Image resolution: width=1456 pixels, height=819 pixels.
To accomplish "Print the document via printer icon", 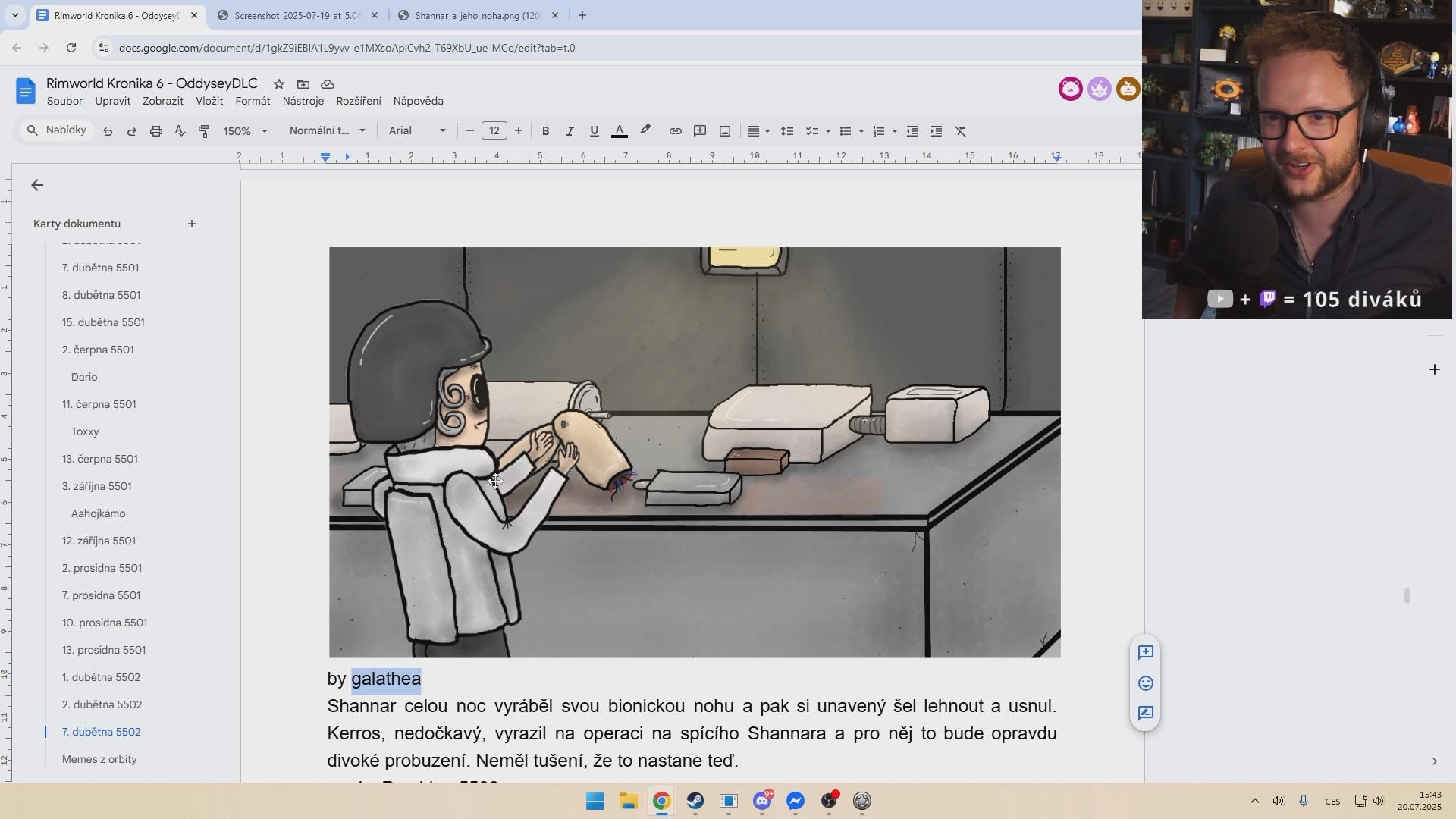I will click(x=156, y=131).
